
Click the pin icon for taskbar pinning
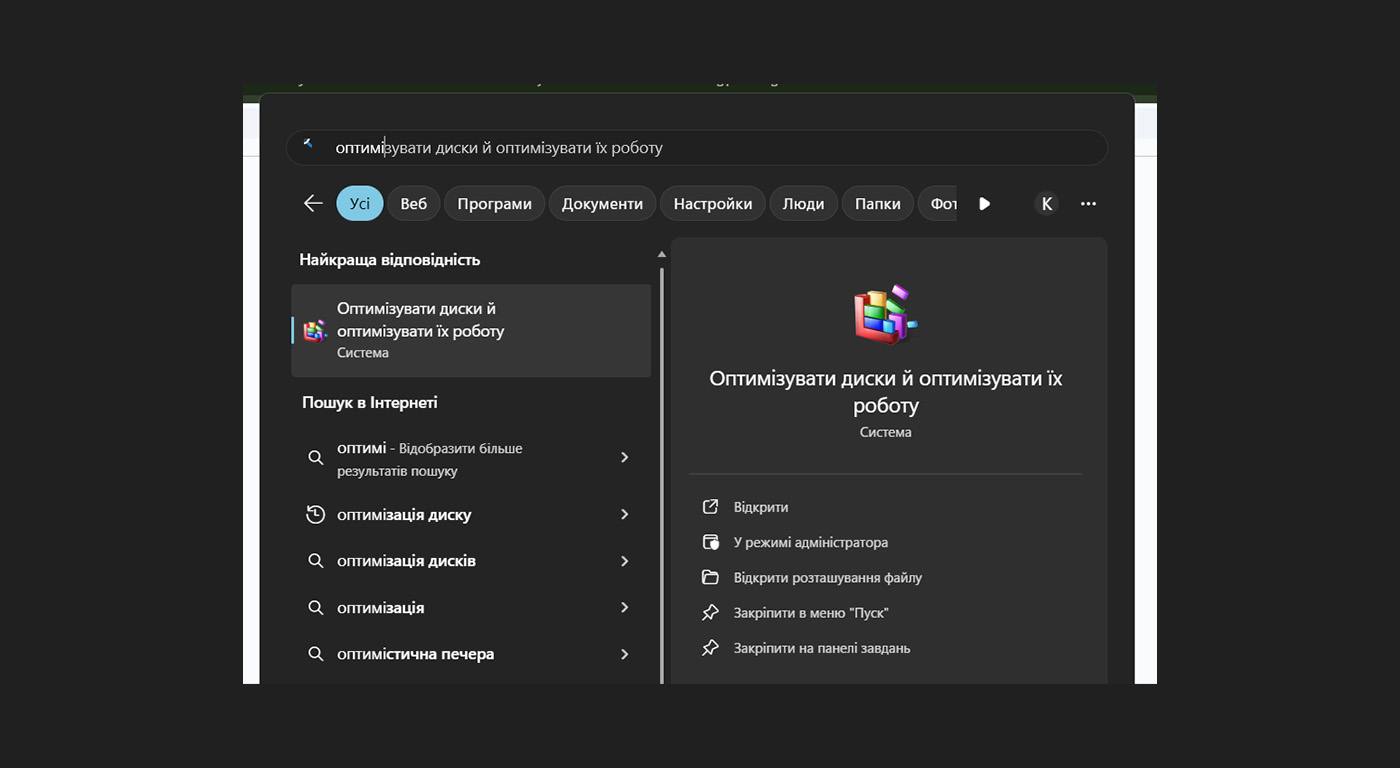click(x=710, y=648)
